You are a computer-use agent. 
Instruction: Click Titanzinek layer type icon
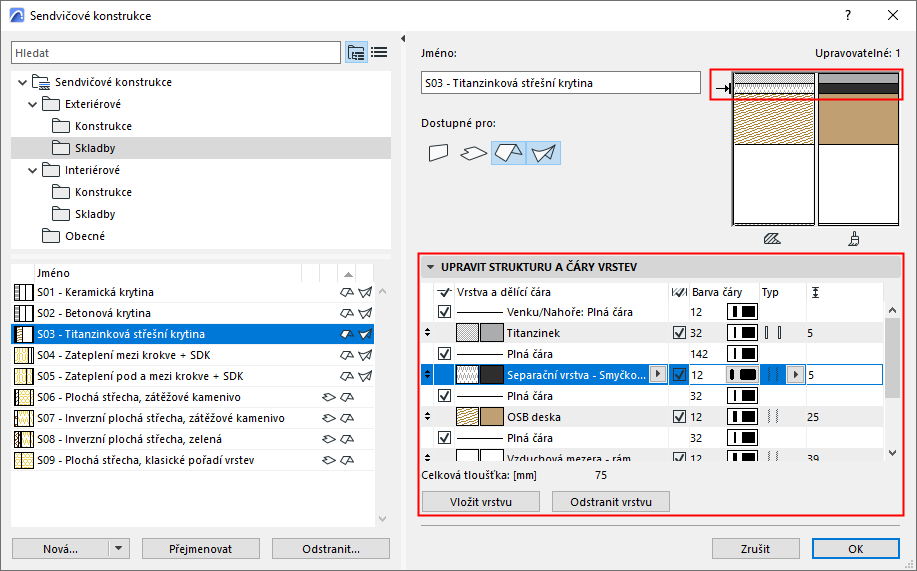pyautogui.click(x=773, y=333)
